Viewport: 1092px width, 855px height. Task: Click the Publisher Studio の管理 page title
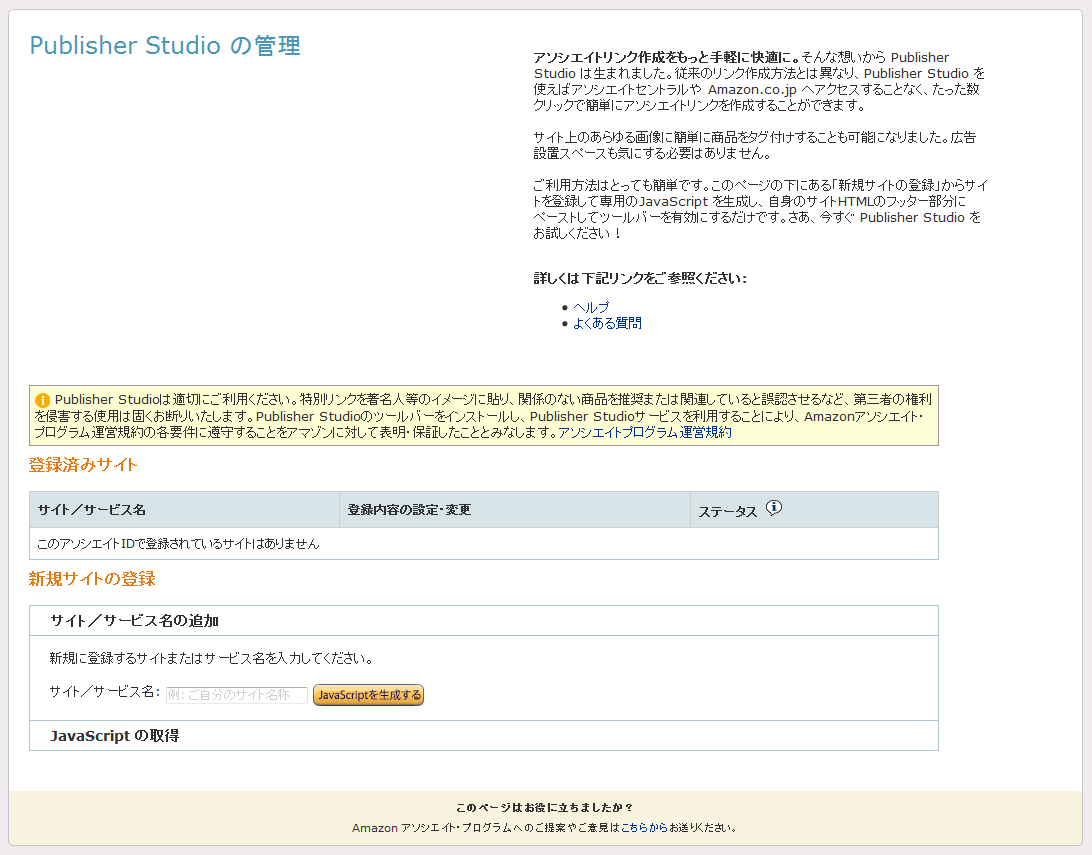coord(165,46)
